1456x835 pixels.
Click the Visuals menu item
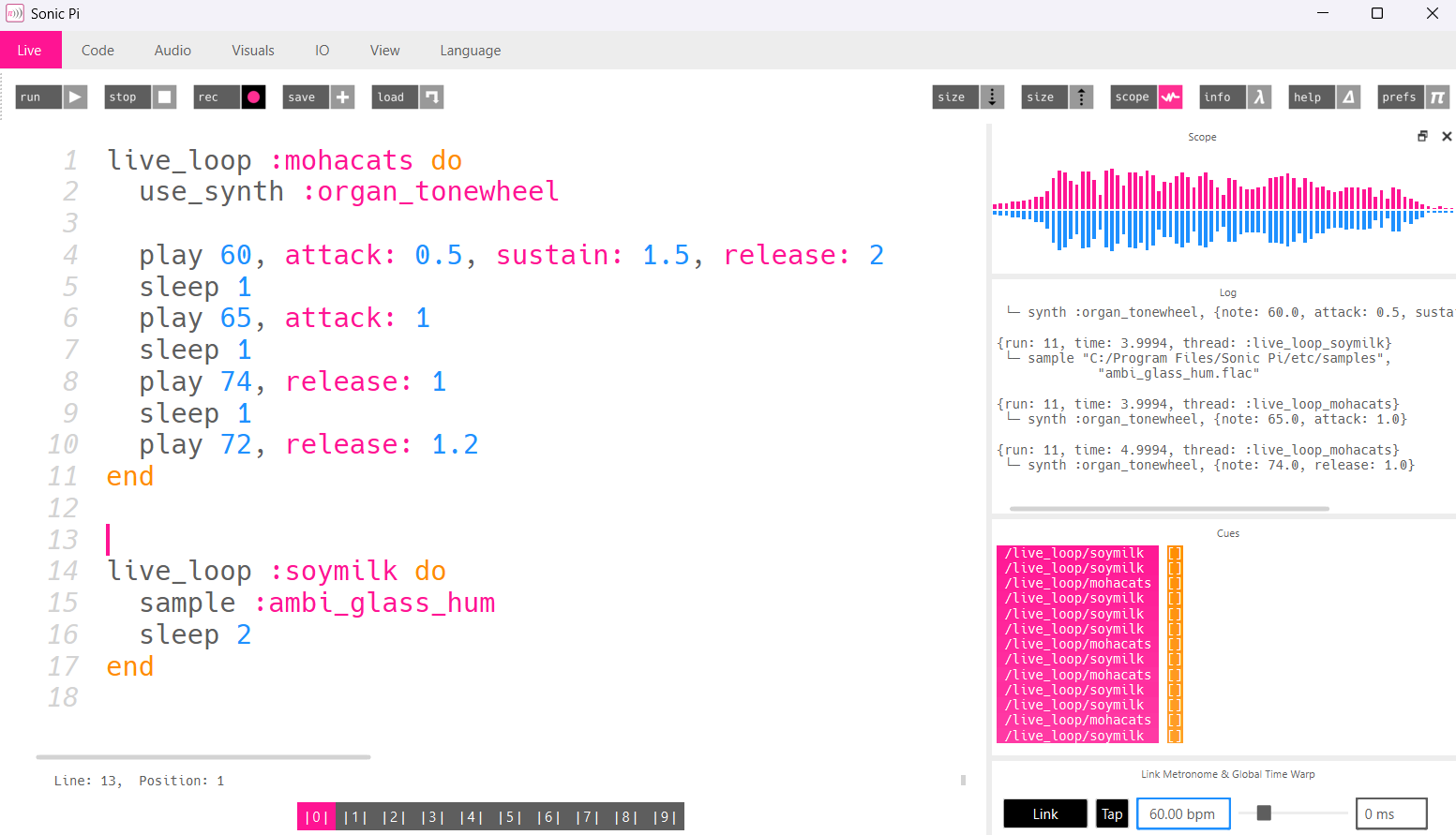point(252,50)
